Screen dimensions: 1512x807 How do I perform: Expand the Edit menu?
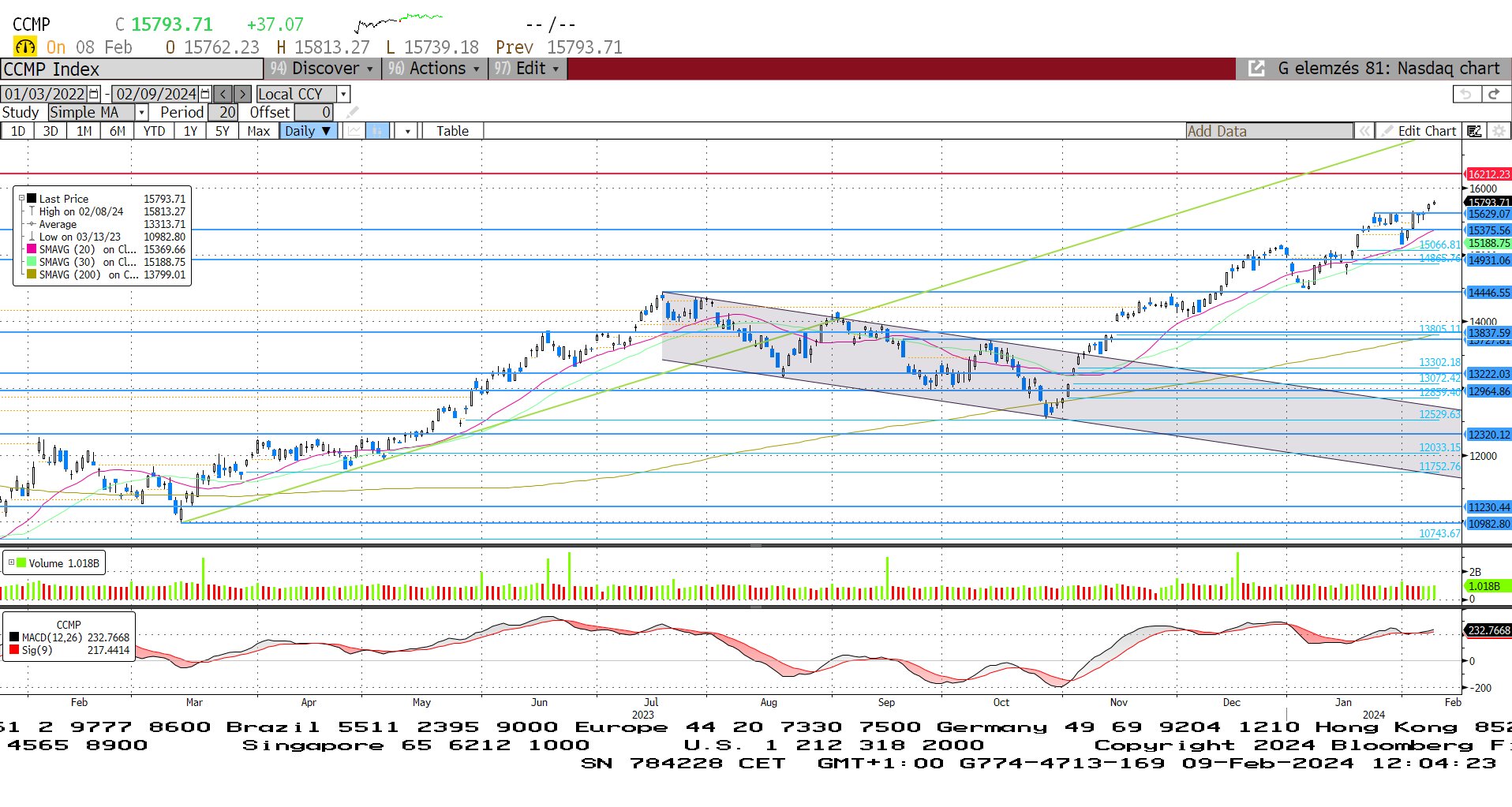point(527,69)
